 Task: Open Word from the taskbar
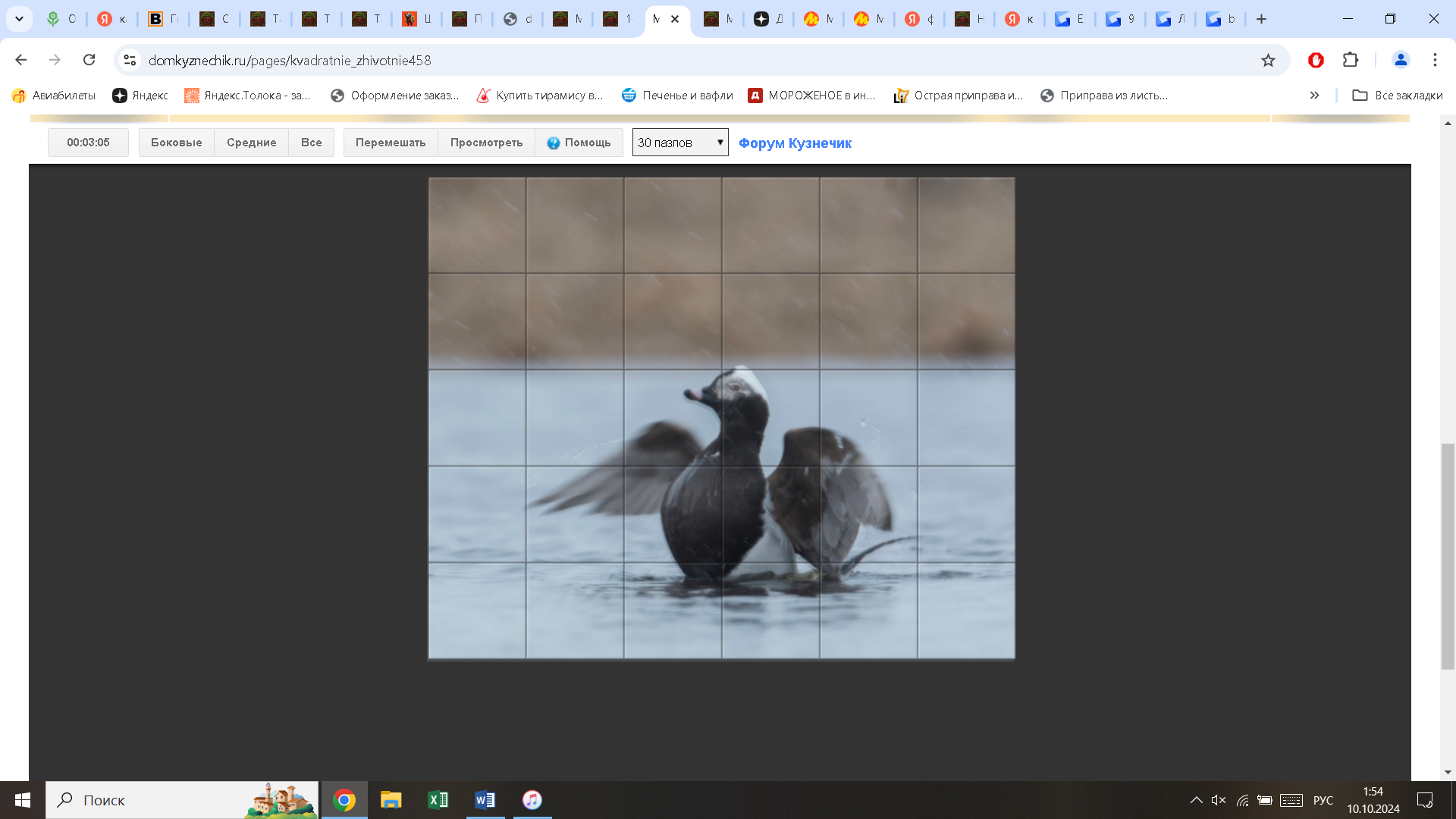485,800
